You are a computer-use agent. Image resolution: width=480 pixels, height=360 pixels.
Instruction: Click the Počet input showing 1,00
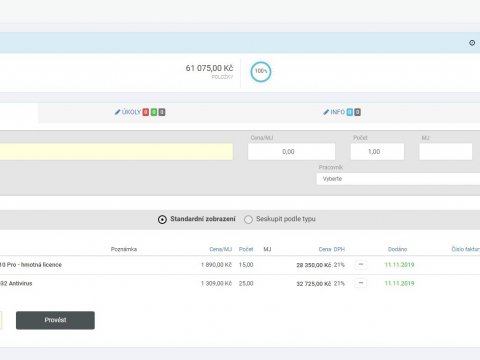(x=377, y=152)
